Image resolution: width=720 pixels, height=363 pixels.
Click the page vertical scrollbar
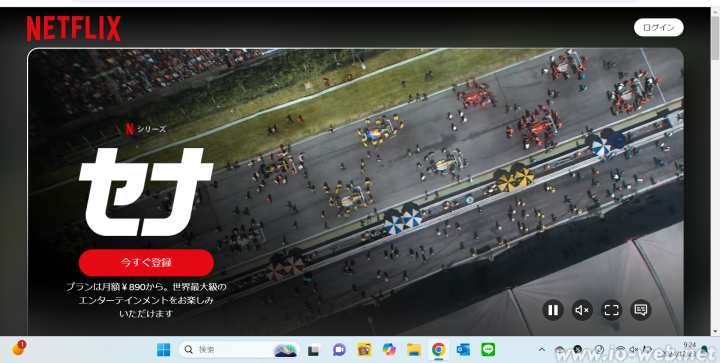(715, 39)
